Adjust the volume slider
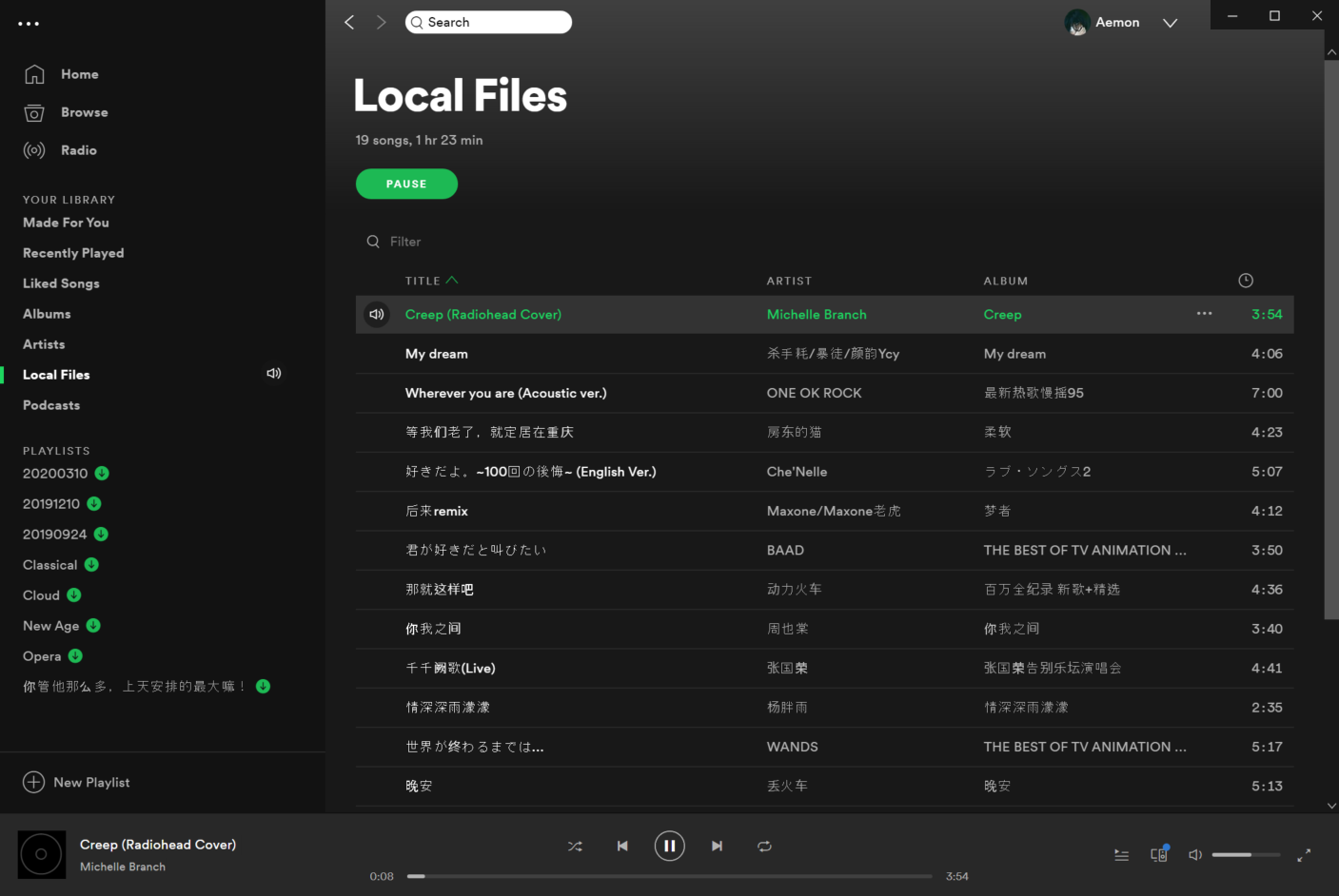The image size is (1339, 896). click(1246, 855)
